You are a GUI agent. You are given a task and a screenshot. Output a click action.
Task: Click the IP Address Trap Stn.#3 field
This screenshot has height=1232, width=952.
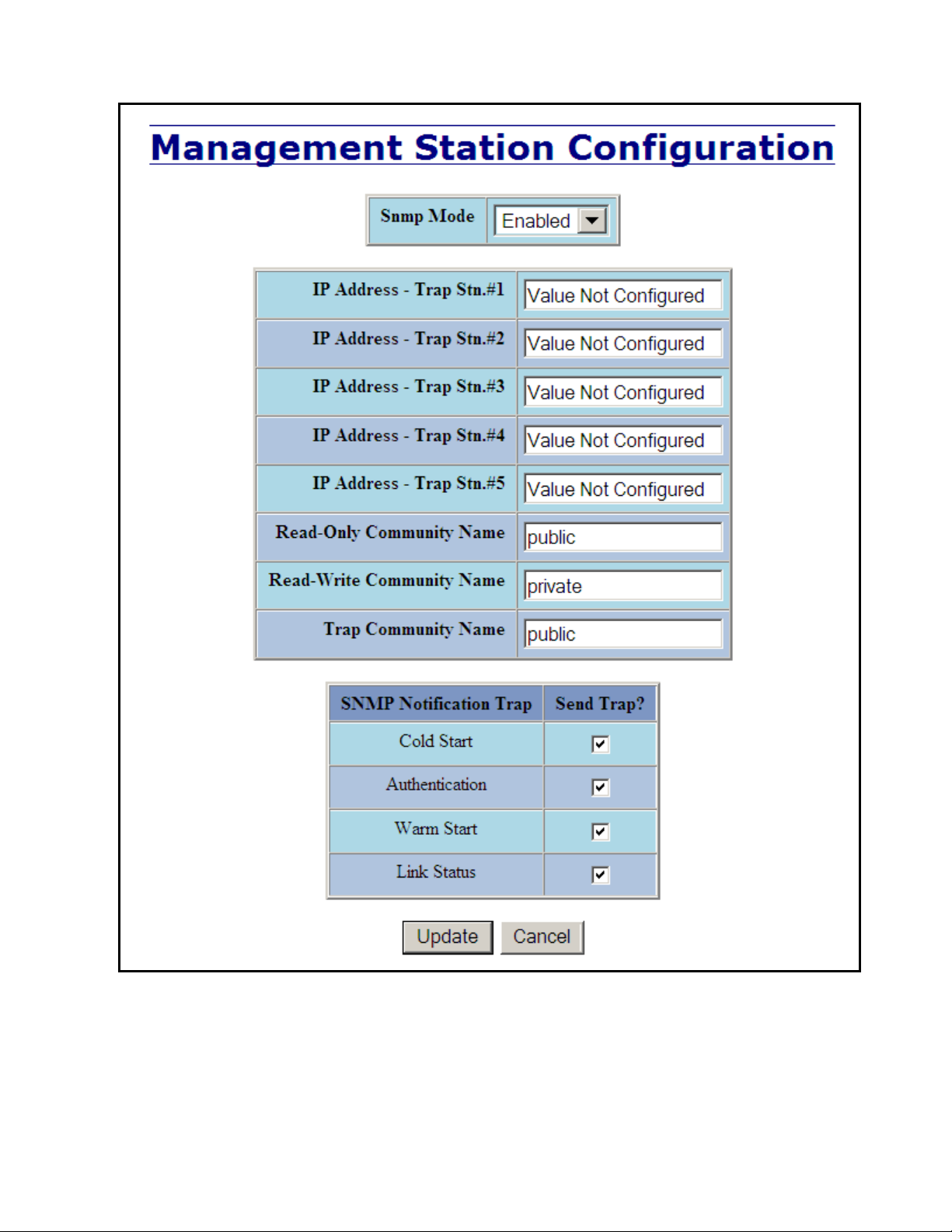622,393
